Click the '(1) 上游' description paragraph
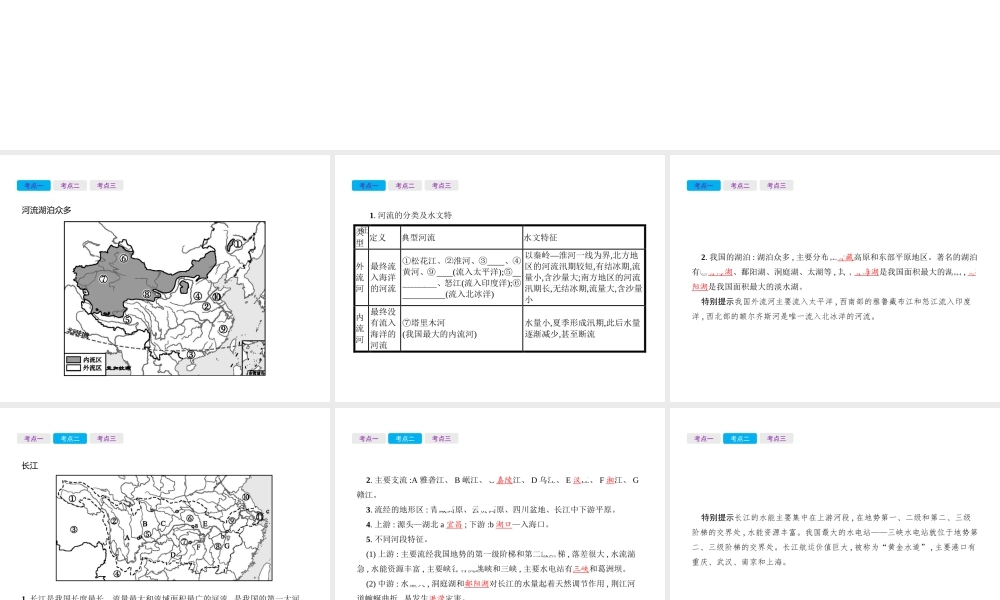Screen dimensions: 1000x600 tap(496, 562)
